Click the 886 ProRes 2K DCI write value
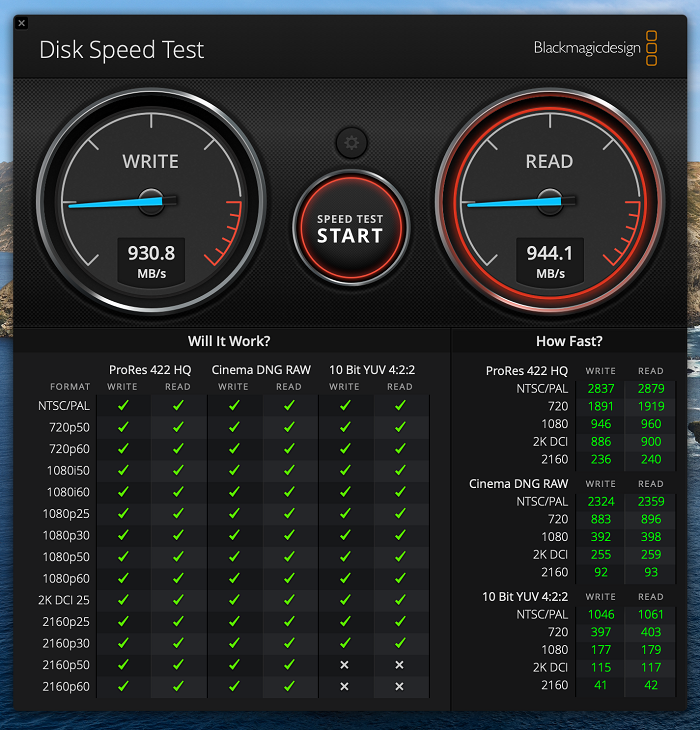The width and height of the screenshot is (700, 730). (601, 442)
